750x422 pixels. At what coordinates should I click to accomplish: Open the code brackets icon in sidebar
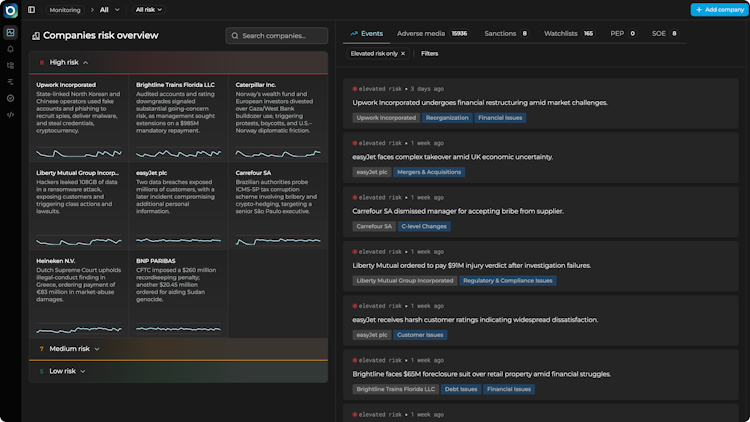pos(11,115)
